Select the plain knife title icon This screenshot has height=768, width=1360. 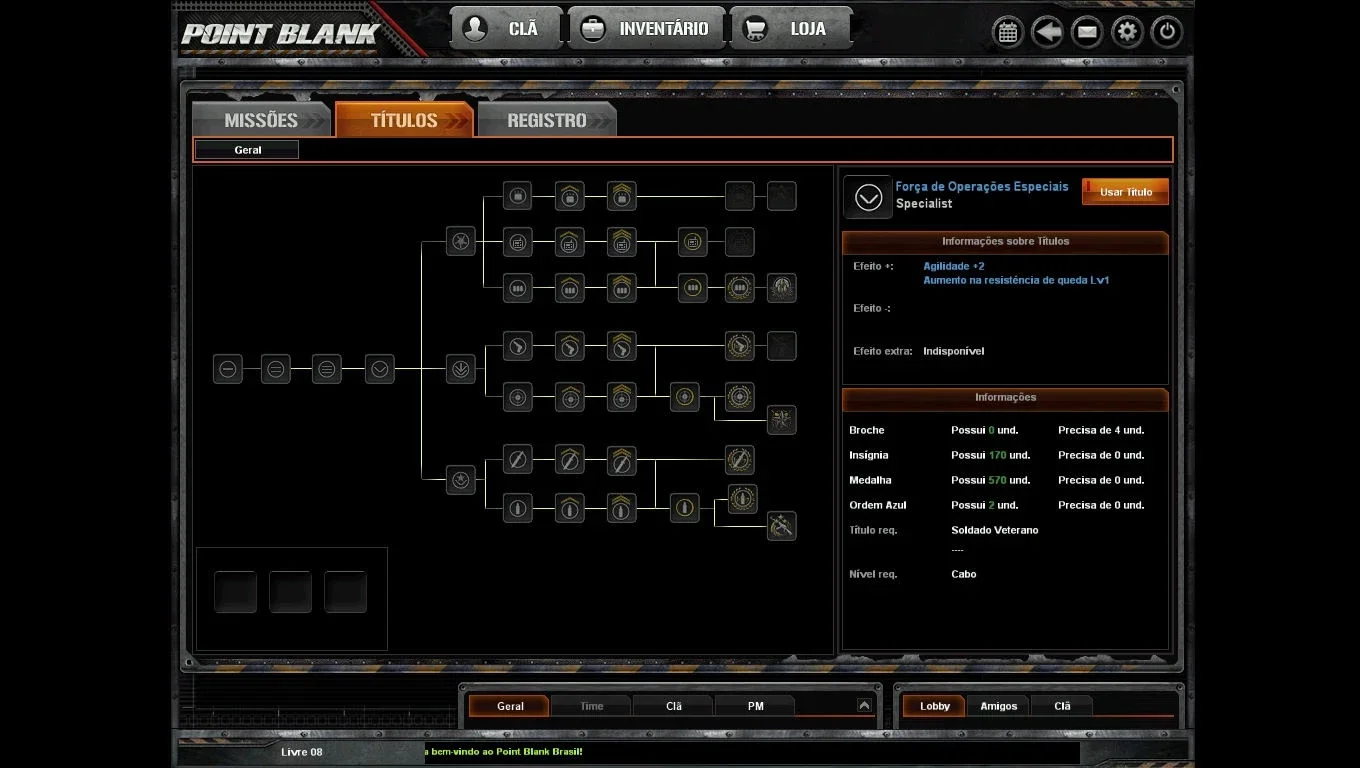[517, 460]
